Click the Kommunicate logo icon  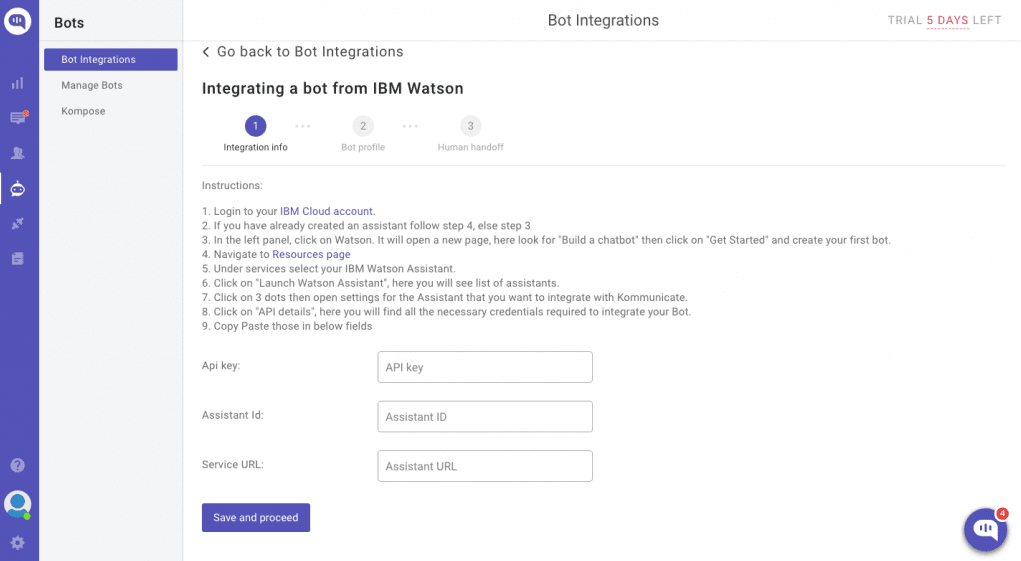coord(18,21)
